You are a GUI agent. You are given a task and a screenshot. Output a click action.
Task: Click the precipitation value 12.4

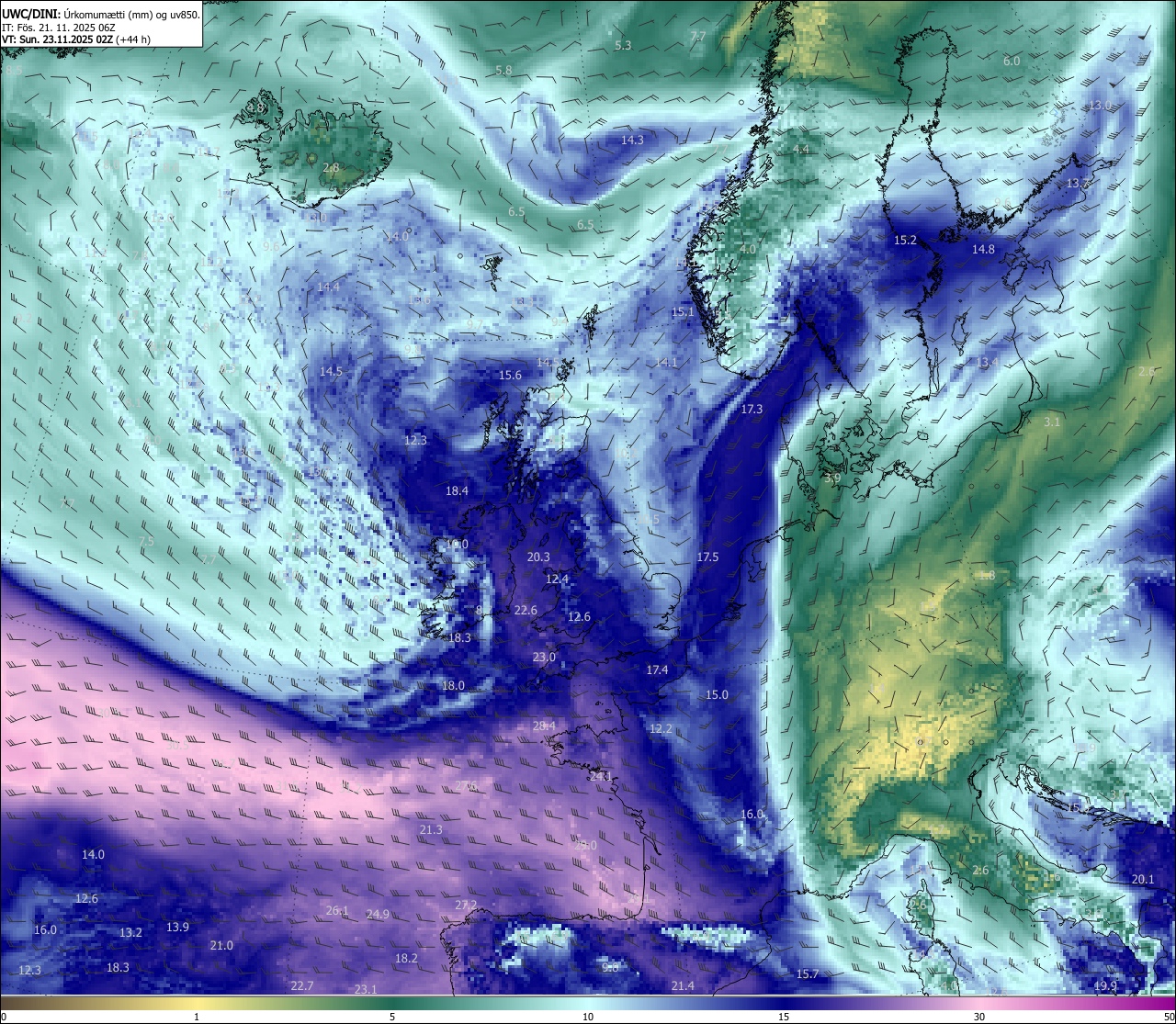557,579
